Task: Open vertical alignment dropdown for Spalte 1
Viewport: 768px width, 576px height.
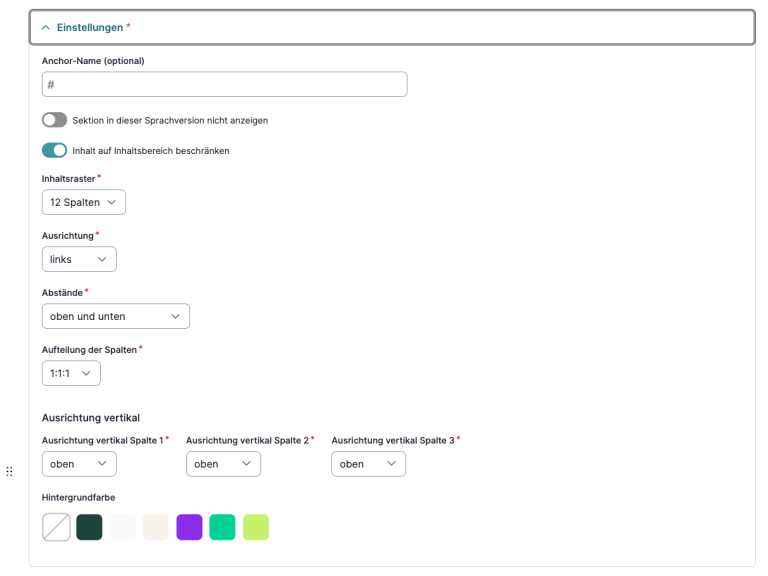Action: click(79, 464)
